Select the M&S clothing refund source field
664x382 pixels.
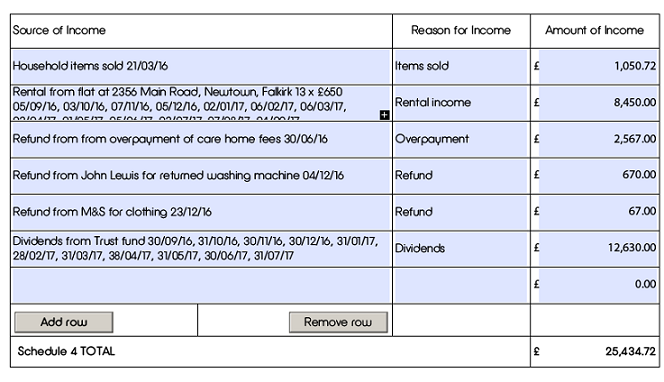201,213
